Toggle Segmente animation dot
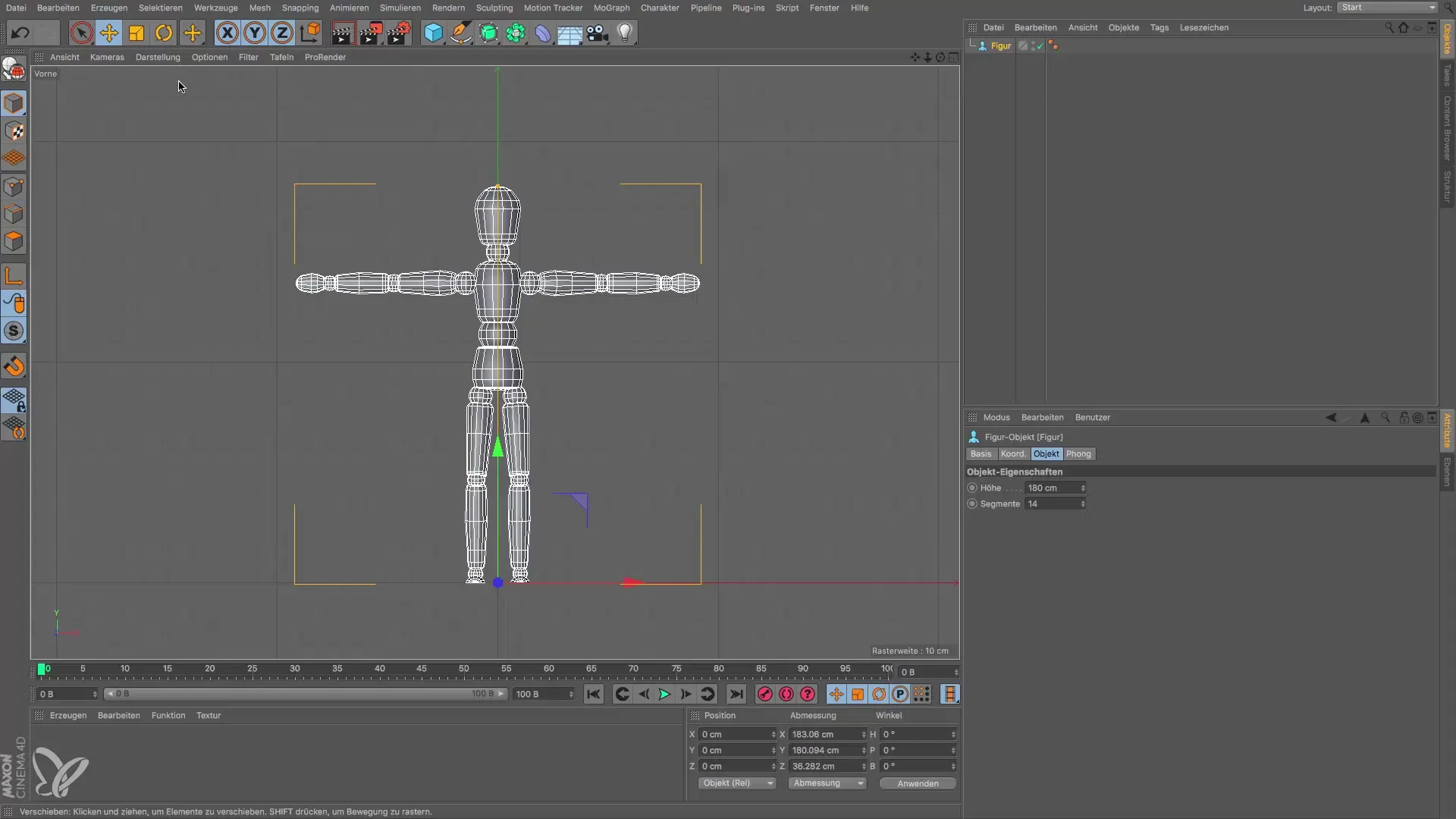Screen dimensions: 1456x819 (x=972, y=504)
